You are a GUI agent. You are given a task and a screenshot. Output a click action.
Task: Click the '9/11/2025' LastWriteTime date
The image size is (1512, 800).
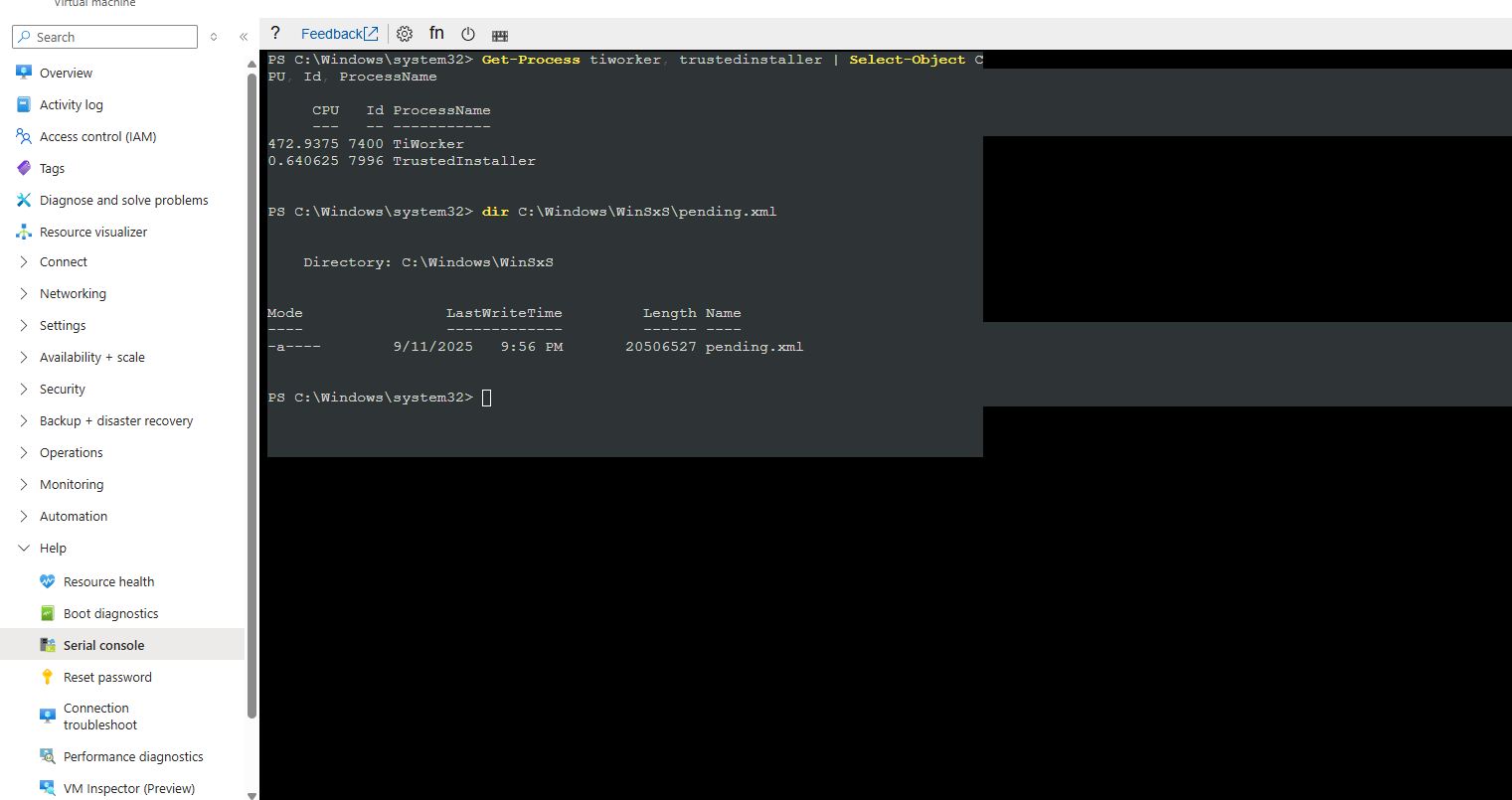[x=433, y=347]
